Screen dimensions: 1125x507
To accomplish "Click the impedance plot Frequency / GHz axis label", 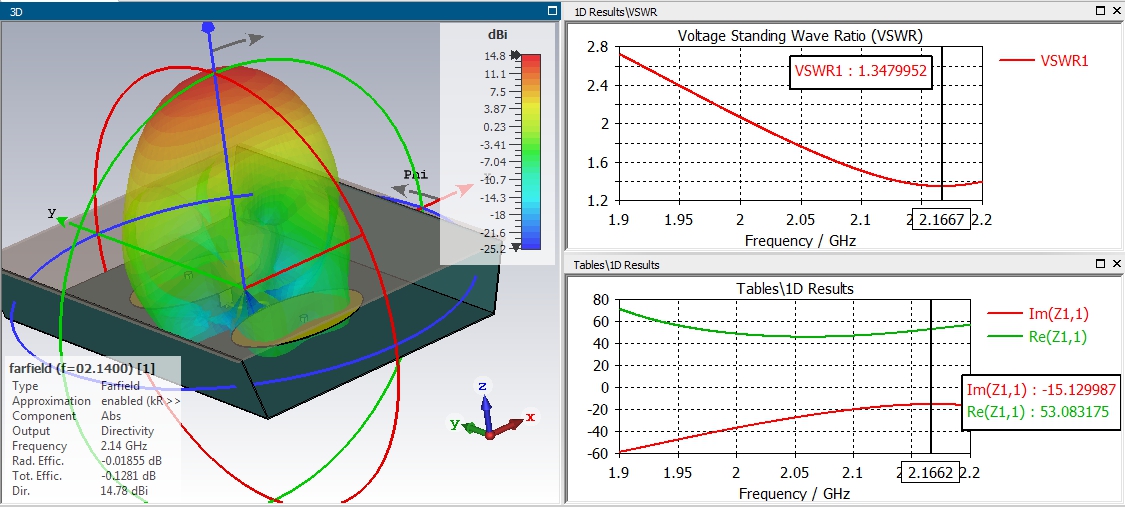I will [794, 493].
